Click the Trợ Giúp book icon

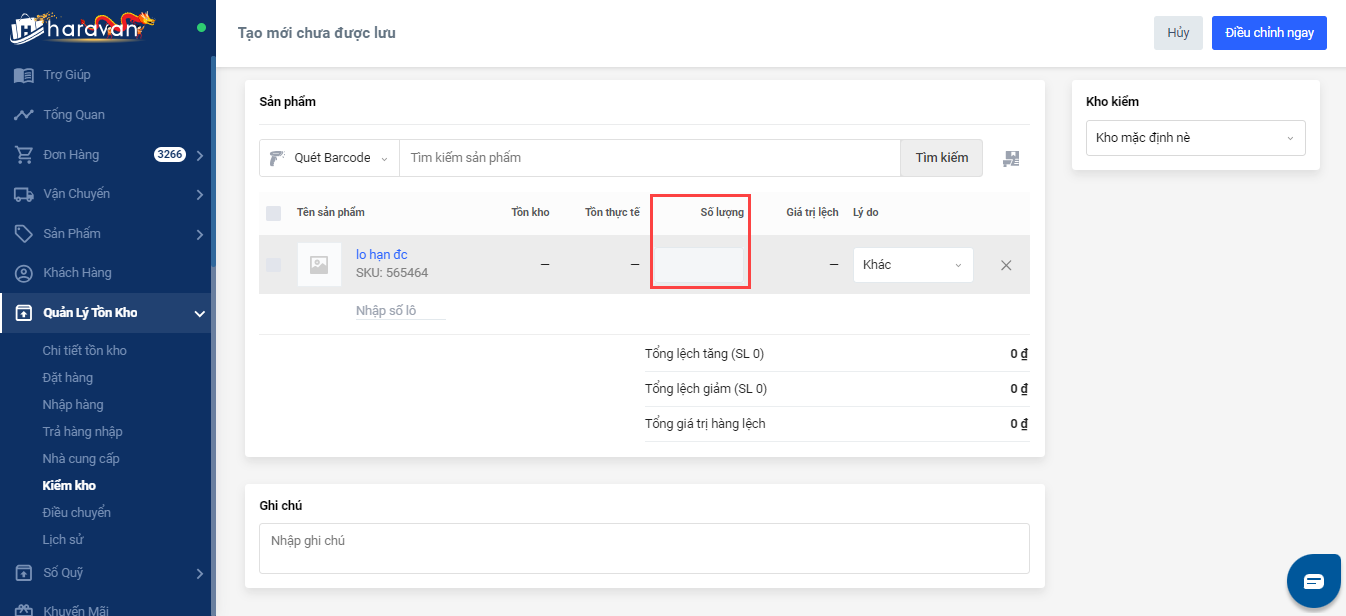coord(24,75)
